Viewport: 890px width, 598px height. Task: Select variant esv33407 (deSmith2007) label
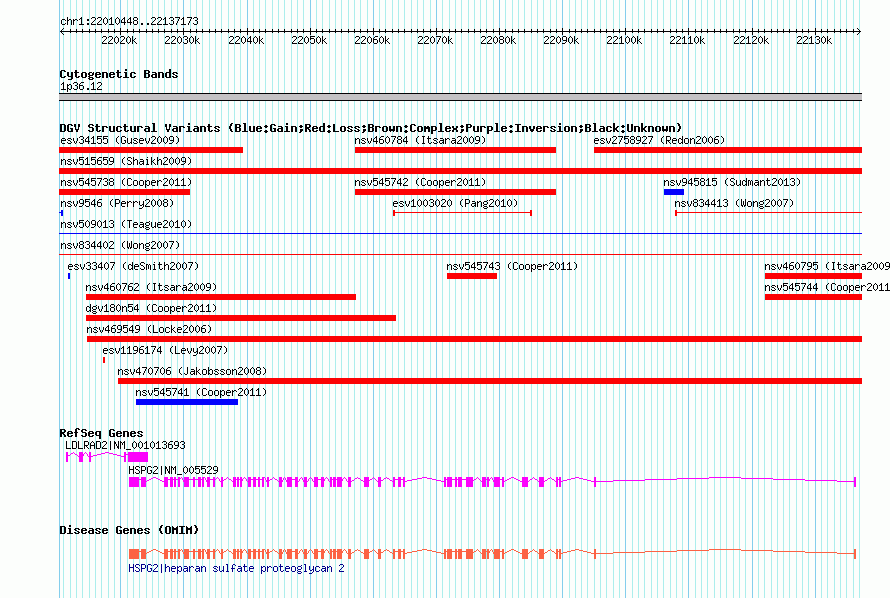tap(133, 266)
